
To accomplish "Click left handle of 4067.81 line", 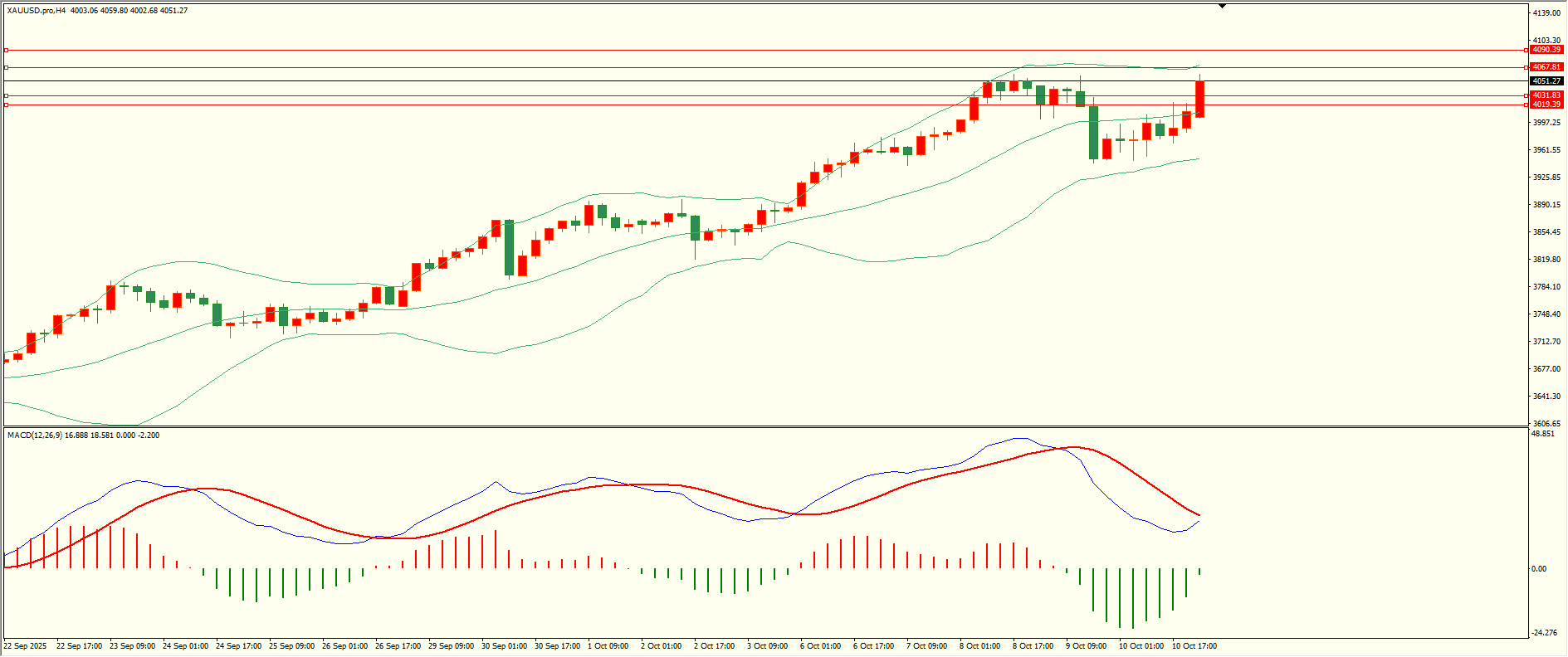I will [x=7, y=67].
